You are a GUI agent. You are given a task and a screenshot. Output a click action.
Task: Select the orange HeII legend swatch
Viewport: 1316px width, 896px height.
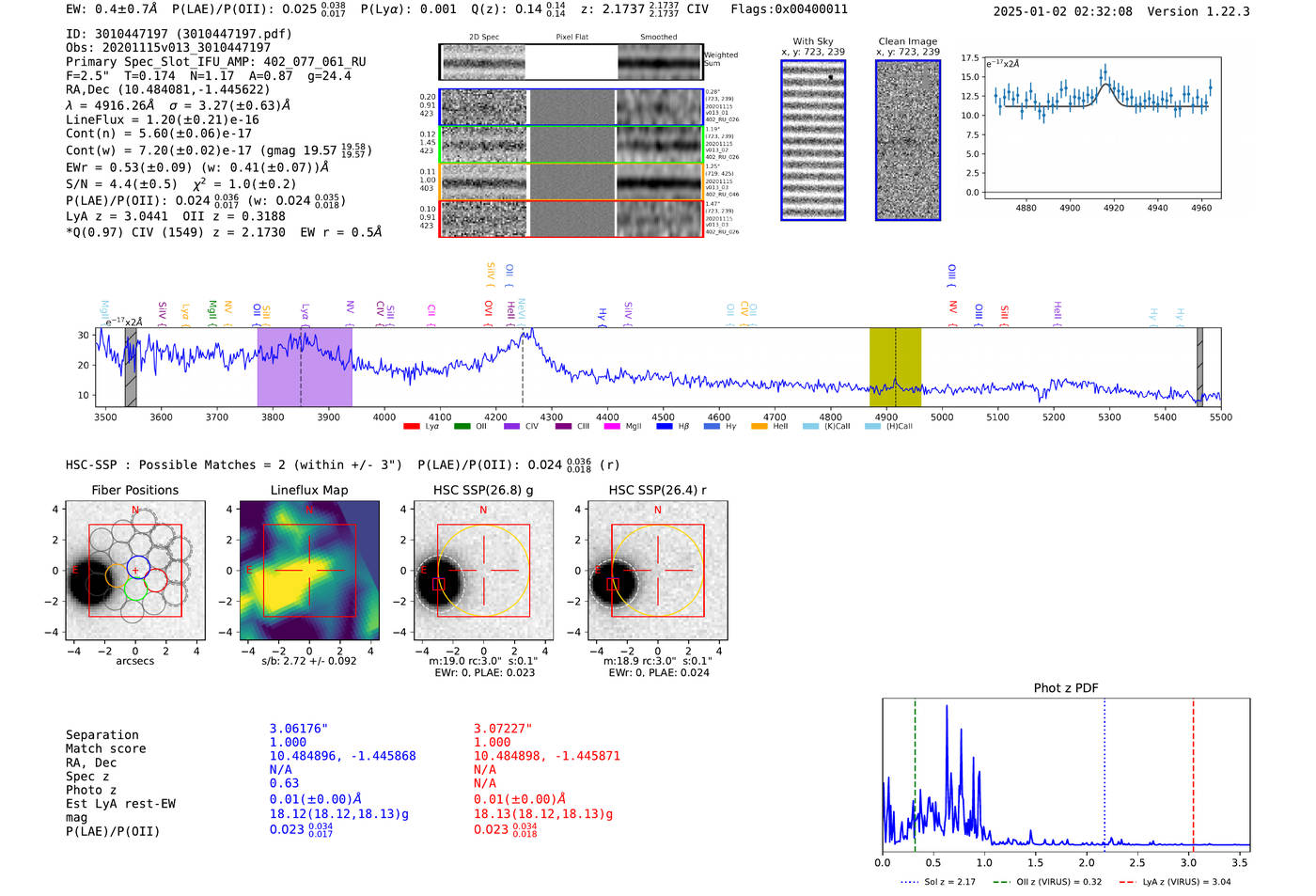(x=760, y=427)
